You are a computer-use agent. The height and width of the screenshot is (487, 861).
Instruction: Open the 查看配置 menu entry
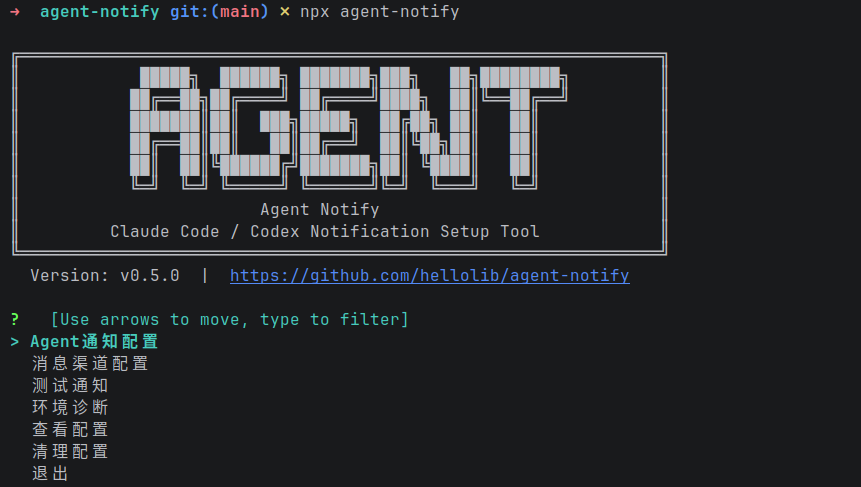[x=70, y=429]
